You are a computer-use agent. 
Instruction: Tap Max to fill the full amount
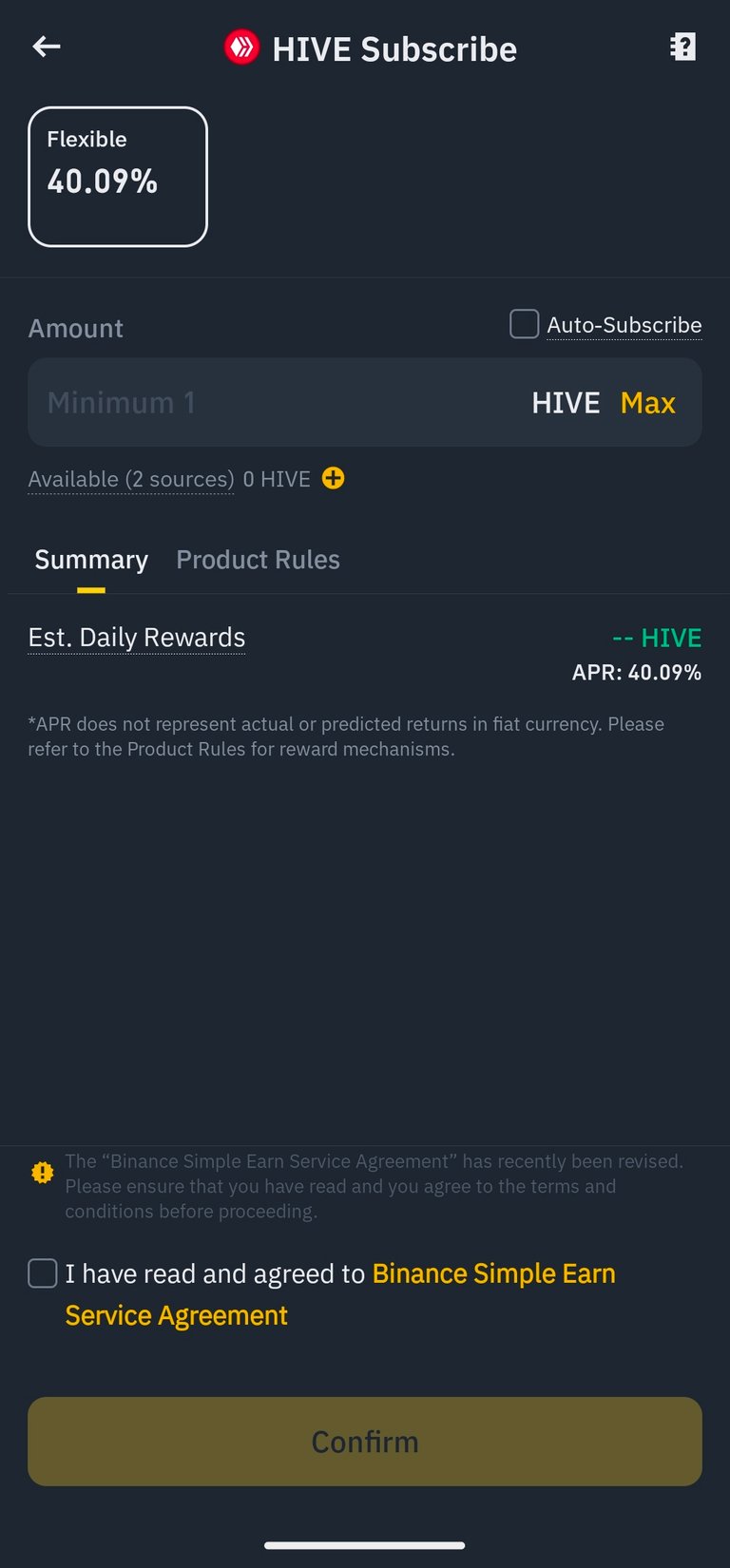click(x=648, y=403)
